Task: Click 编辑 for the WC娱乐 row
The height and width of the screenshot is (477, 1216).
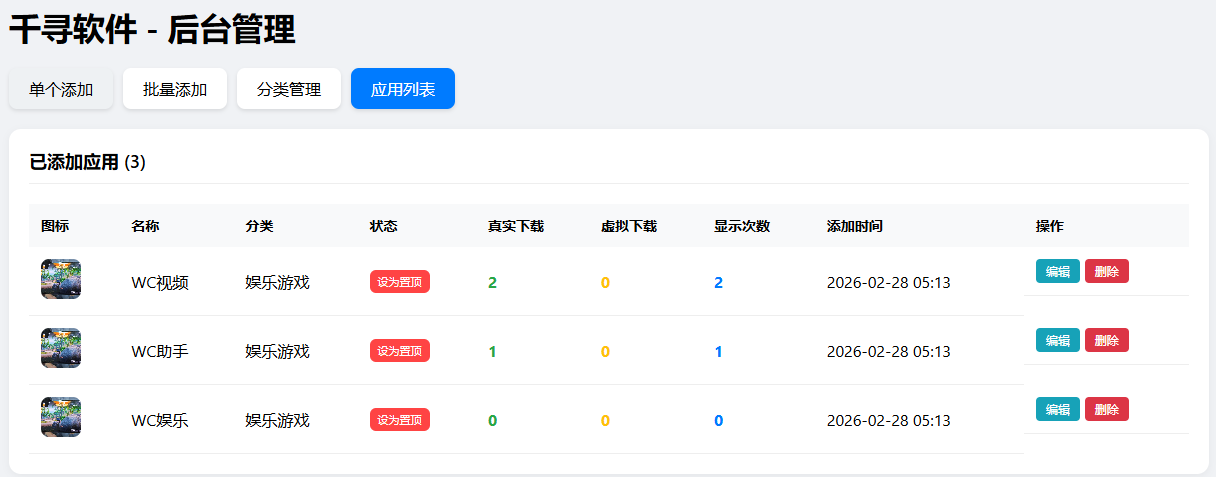Action: (x=1058, y=409)
